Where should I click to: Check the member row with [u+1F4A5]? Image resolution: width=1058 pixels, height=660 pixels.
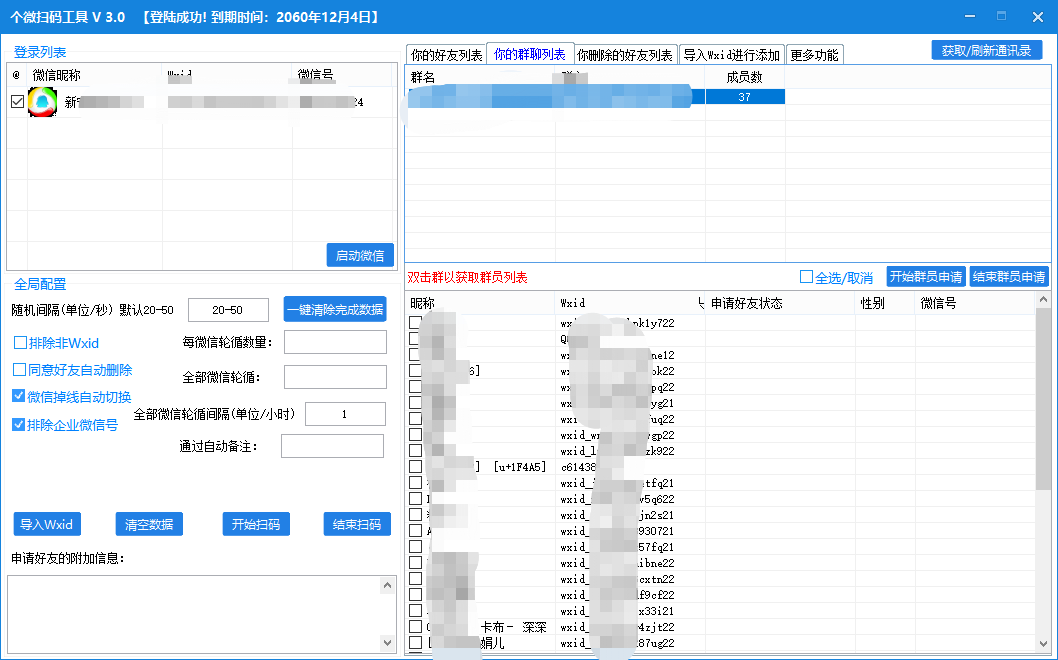click(x=416, y=466)
